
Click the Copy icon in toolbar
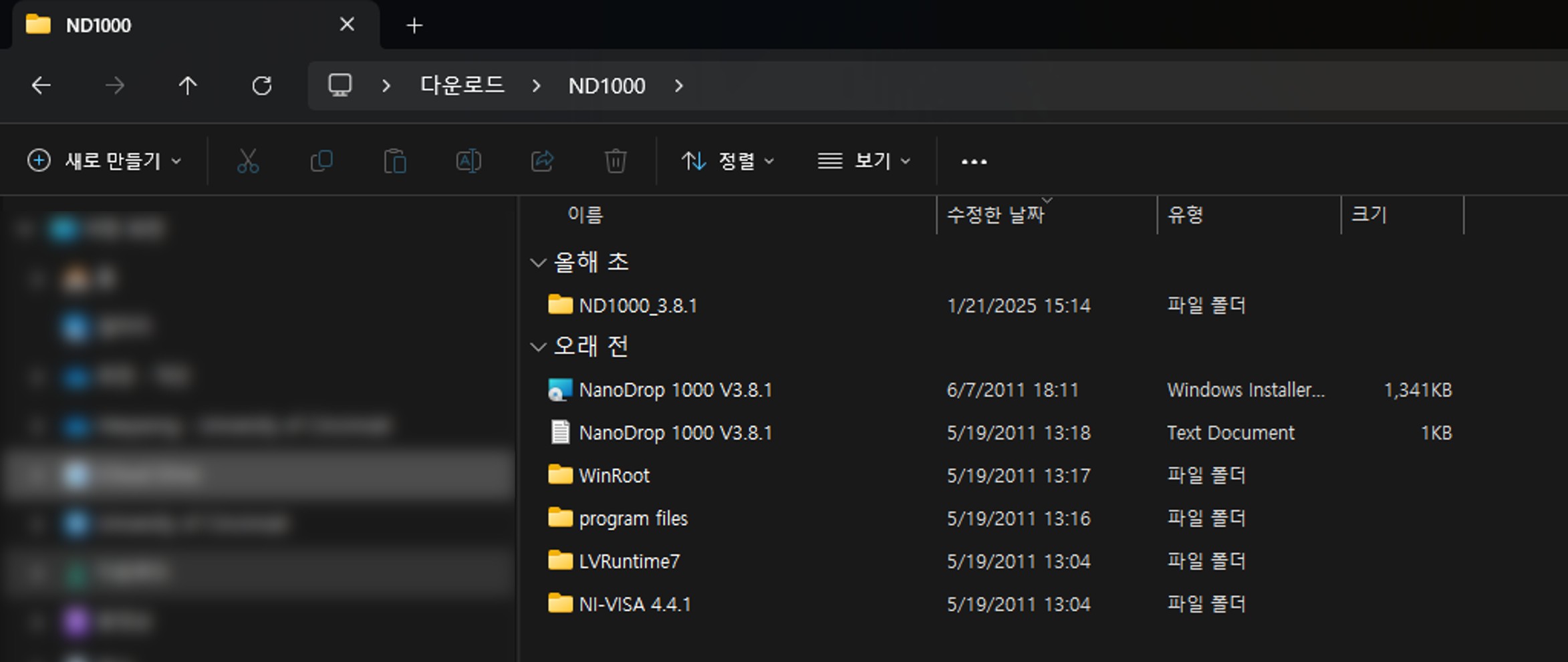[321, 161]
